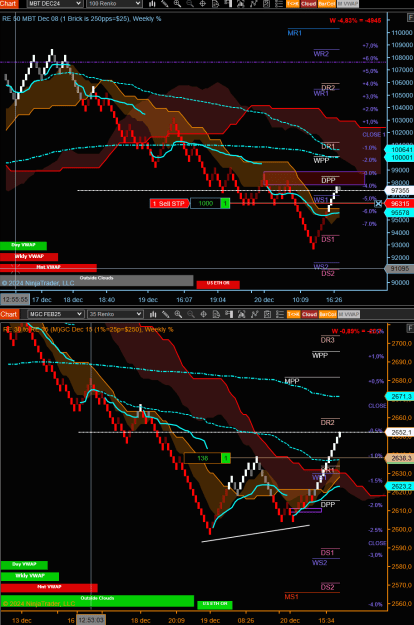
Task: Click green quantity box beside 1000 order
Action: pos(225,203)
